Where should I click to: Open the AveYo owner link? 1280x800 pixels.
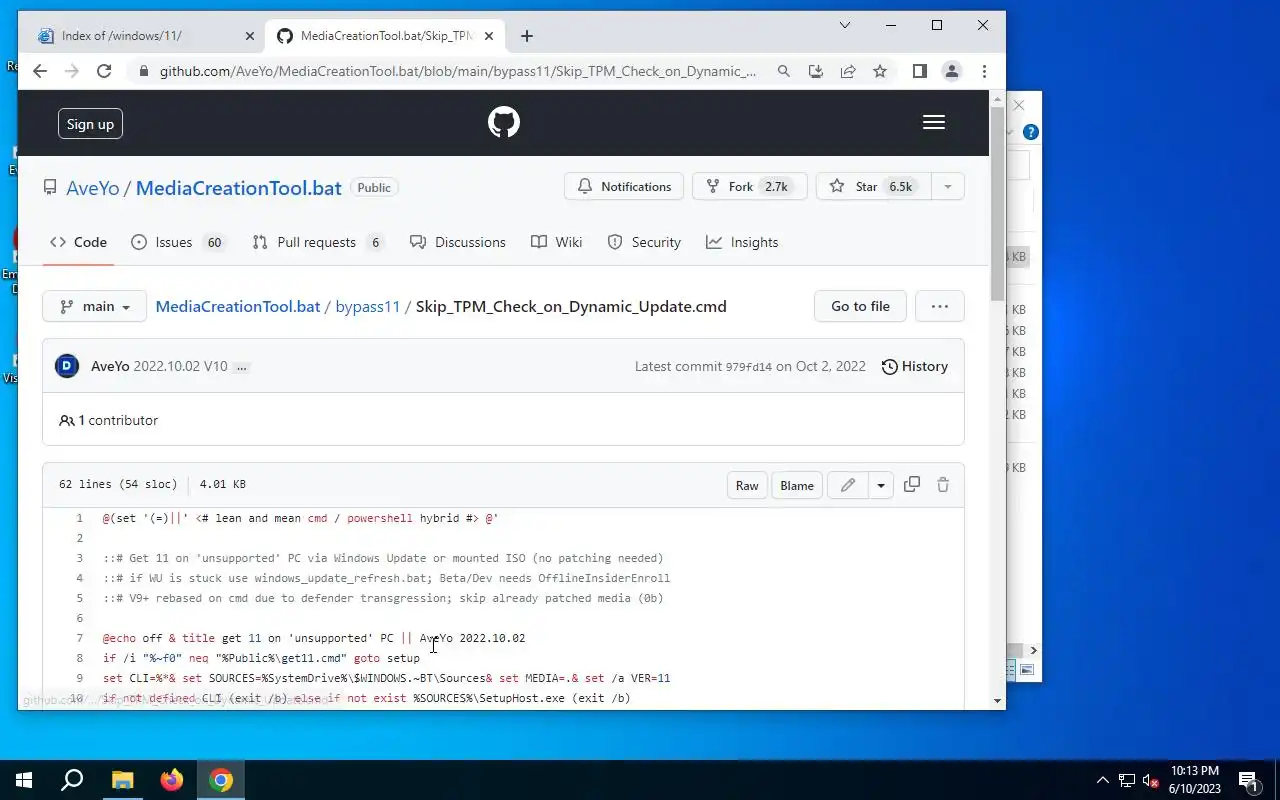(92, 188)
